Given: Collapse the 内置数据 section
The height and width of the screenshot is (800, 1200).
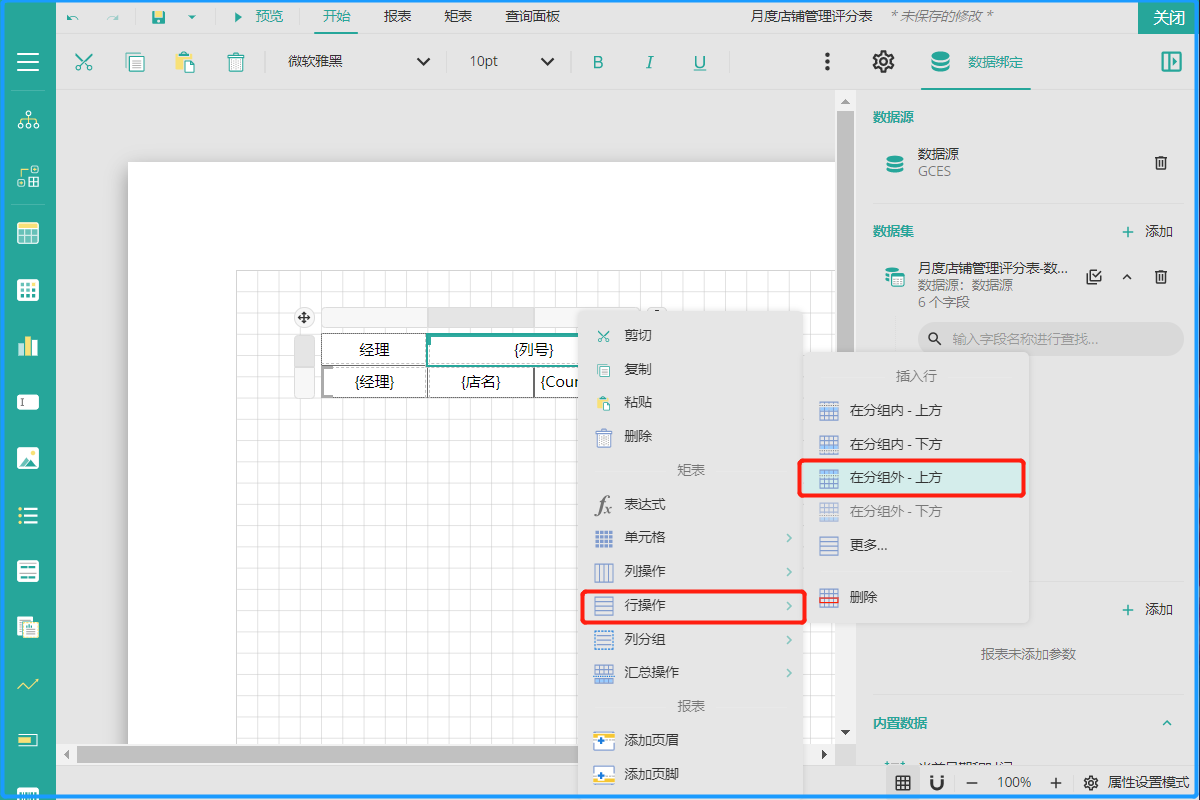Looking at the screenshot, I should point(1166,723).
